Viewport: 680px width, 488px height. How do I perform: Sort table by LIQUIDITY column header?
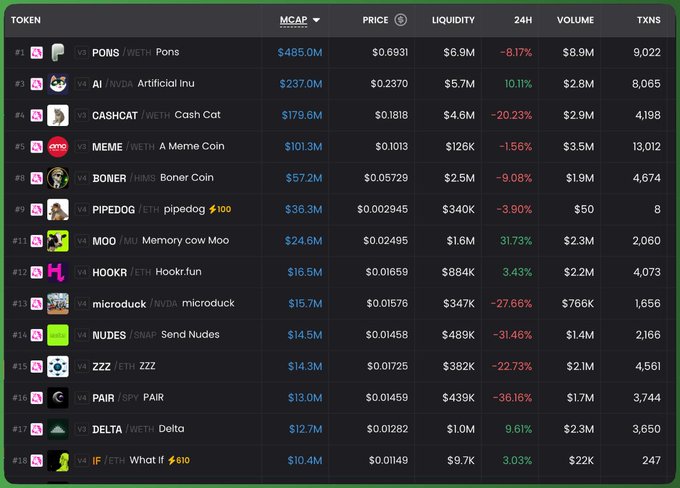tap(453, 20)
